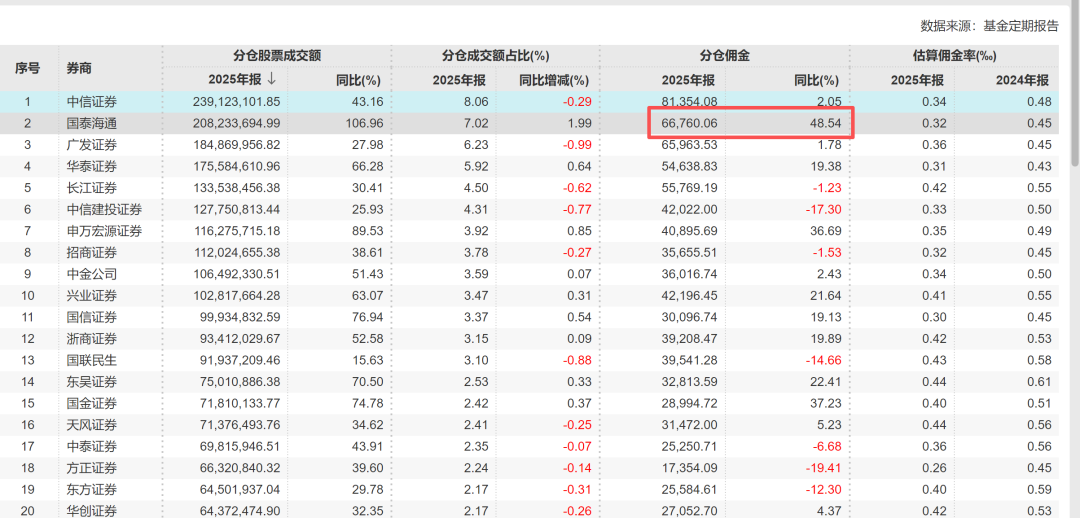
Task: Click the 分仓成交额占比(%) group header
Action: (495, 56)
